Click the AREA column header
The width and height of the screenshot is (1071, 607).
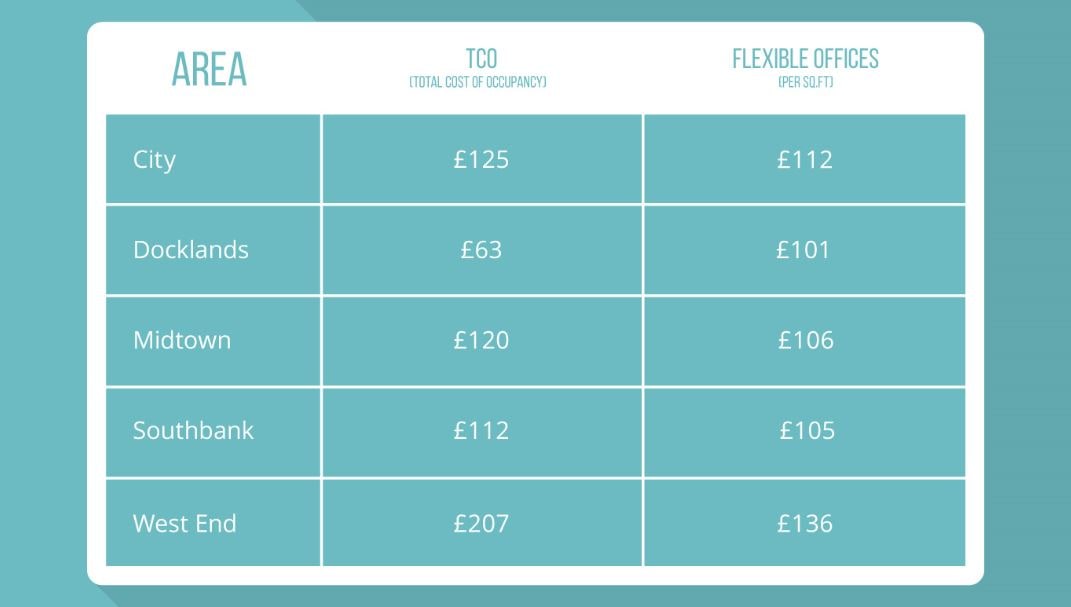tap(209, 69)
